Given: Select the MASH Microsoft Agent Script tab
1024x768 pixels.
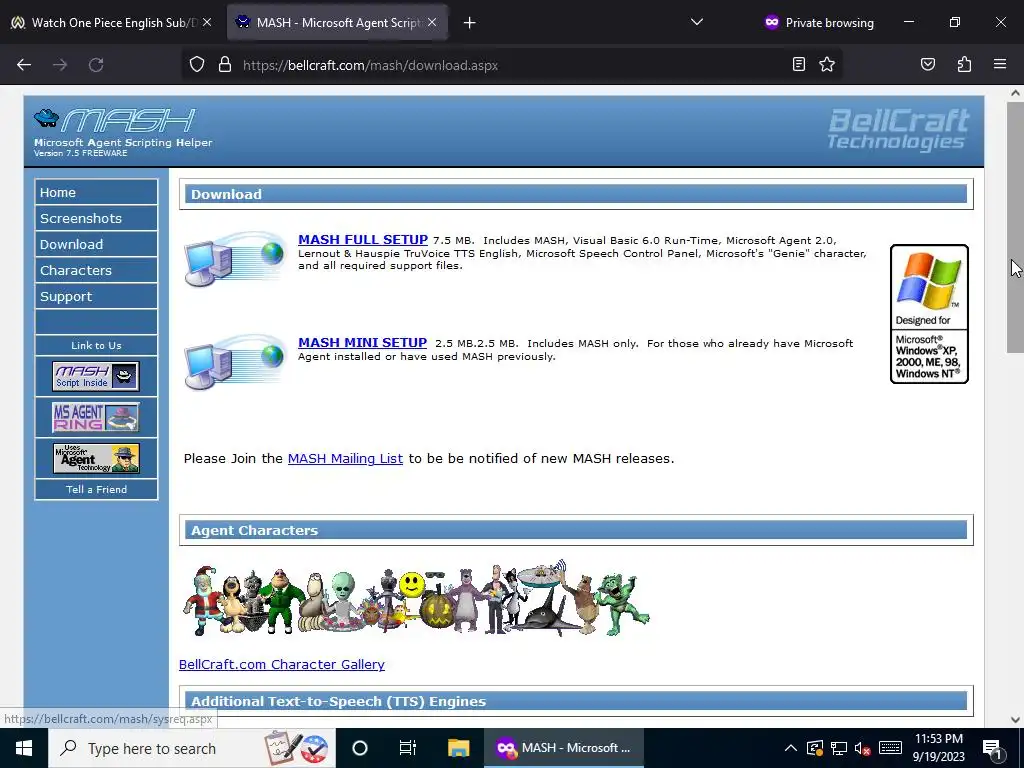Looking at the screenshot, I should 337,22.
